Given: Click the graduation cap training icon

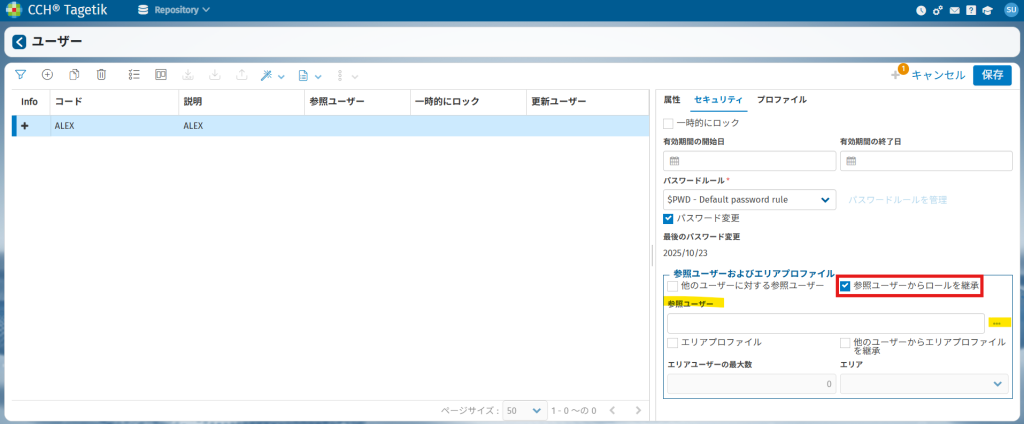Looking at the screenshot, I should (x=987, y=10).
